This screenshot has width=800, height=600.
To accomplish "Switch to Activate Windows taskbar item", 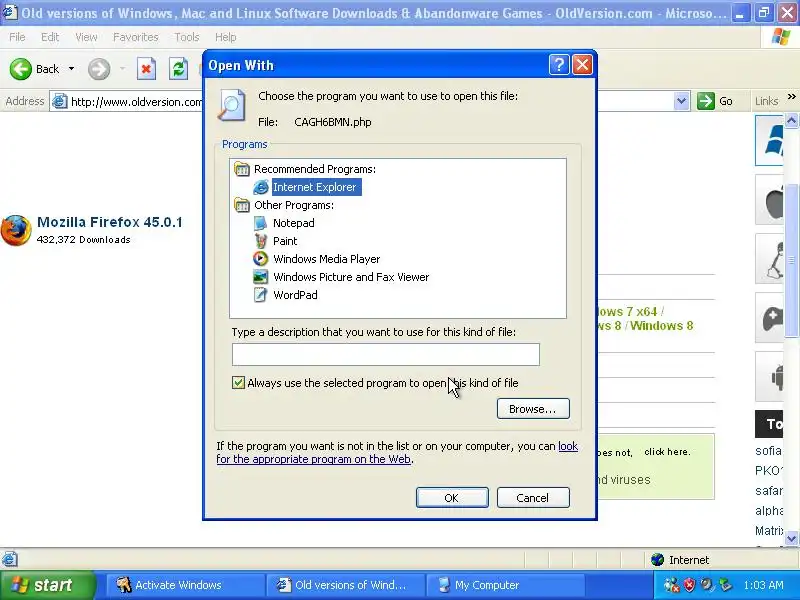I will coord(184,585).
